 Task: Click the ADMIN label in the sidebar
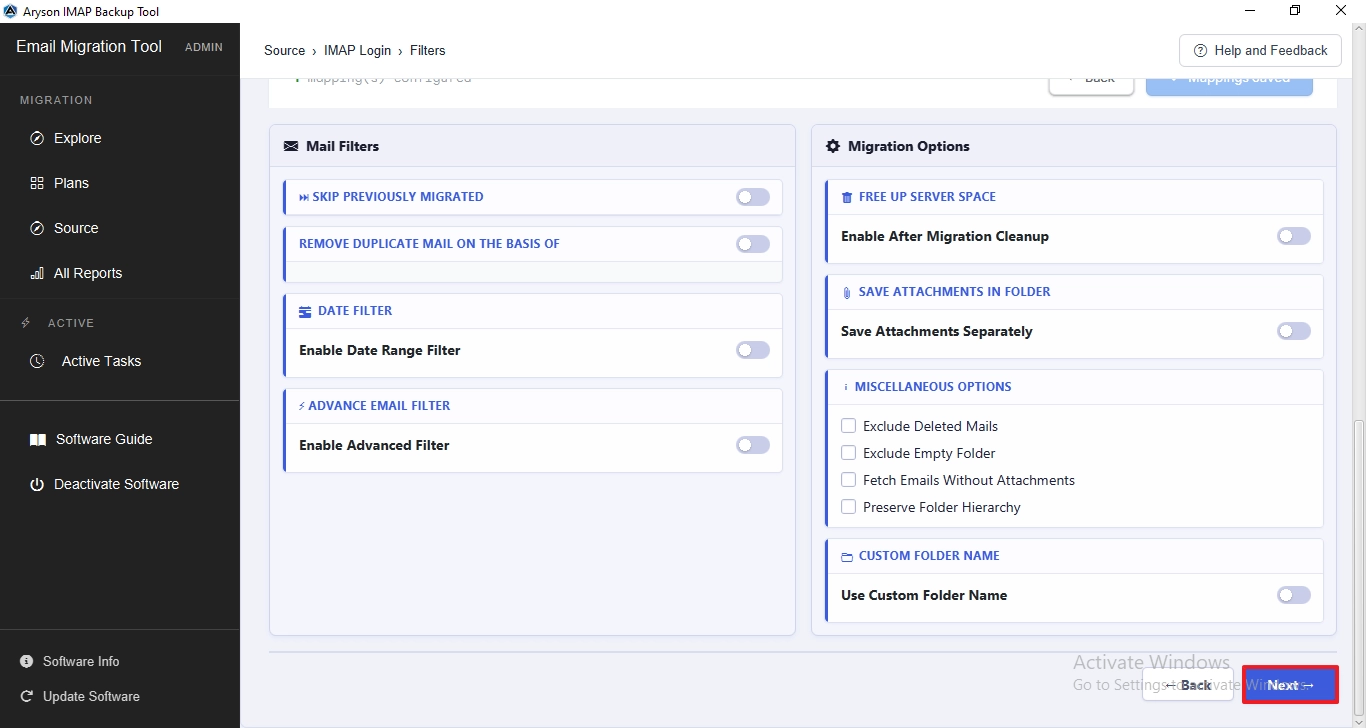tap(204, 47)
